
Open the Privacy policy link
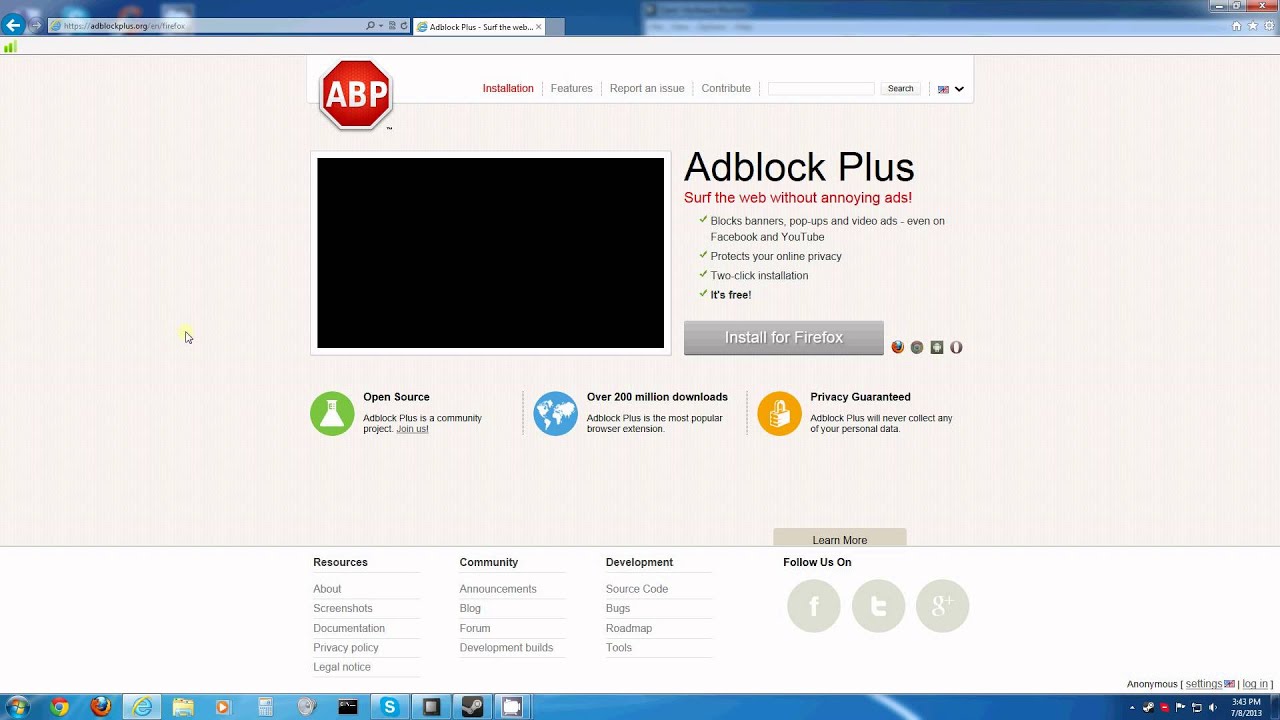pyautogui.click(x=346, y=647)
